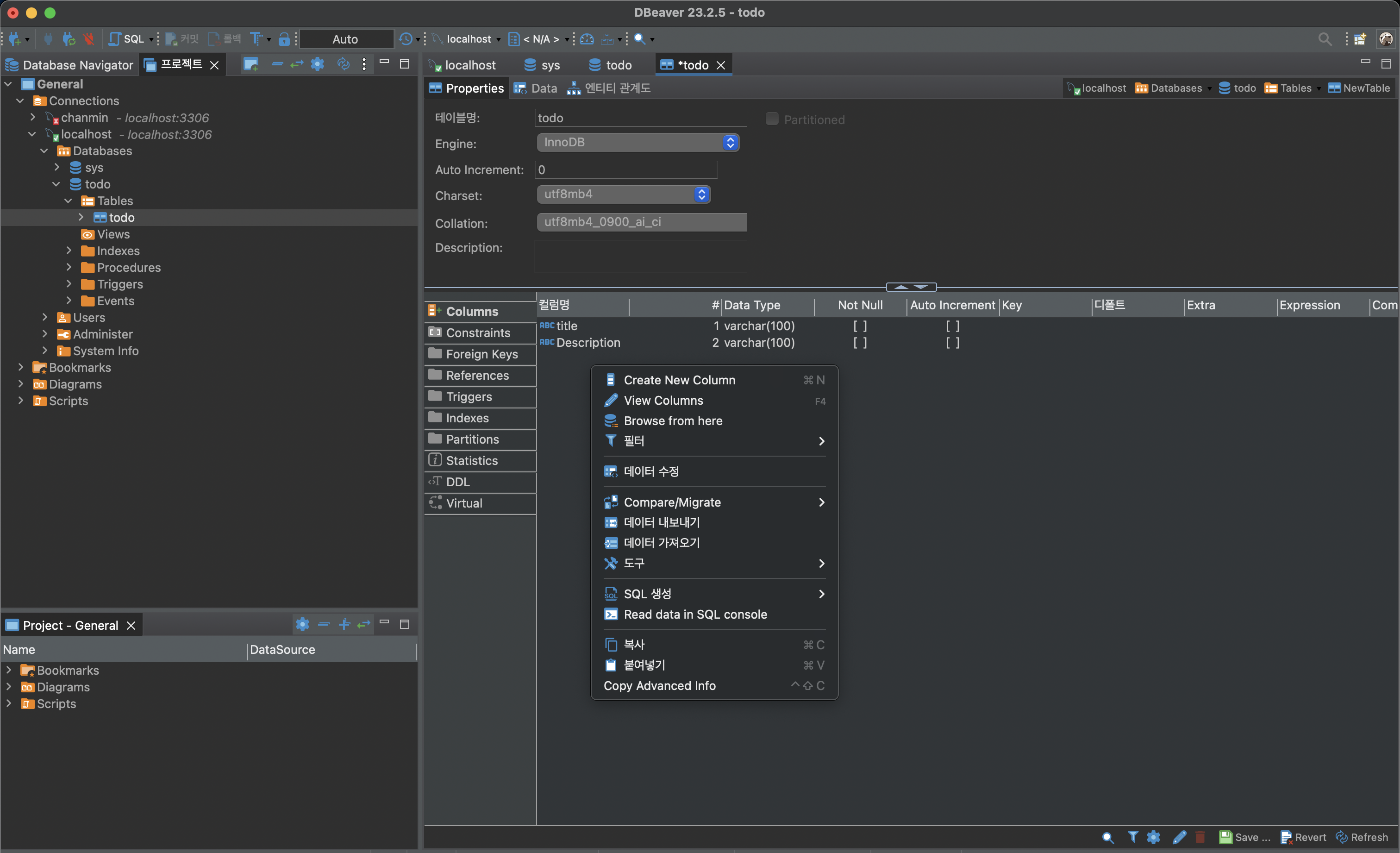Open the Engine InnoDB dropdown
The height and width of the screenshot is (853, 1400).
point(637,143)
